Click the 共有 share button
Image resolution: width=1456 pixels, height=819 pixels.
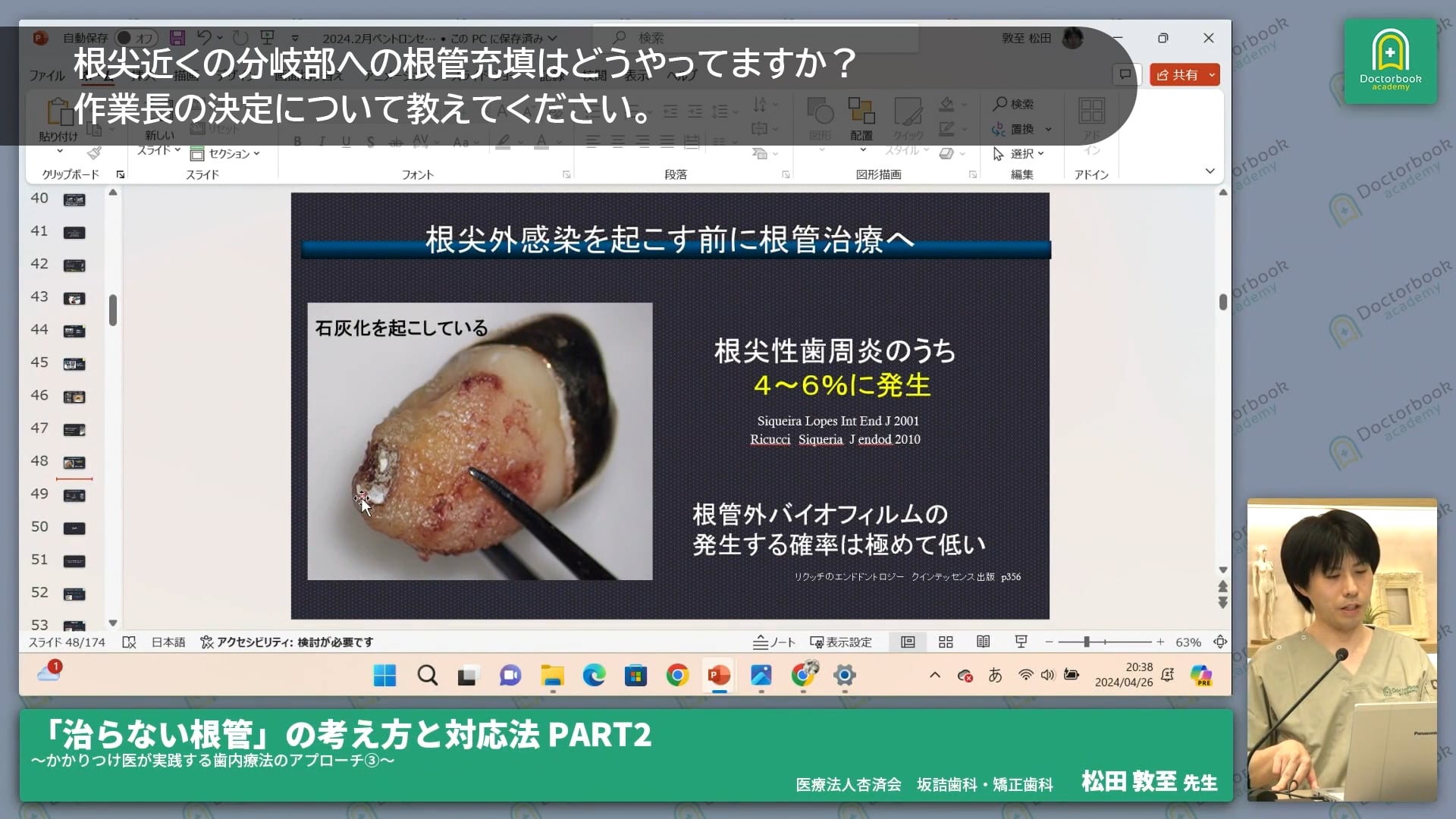(x=1178, y=74)
